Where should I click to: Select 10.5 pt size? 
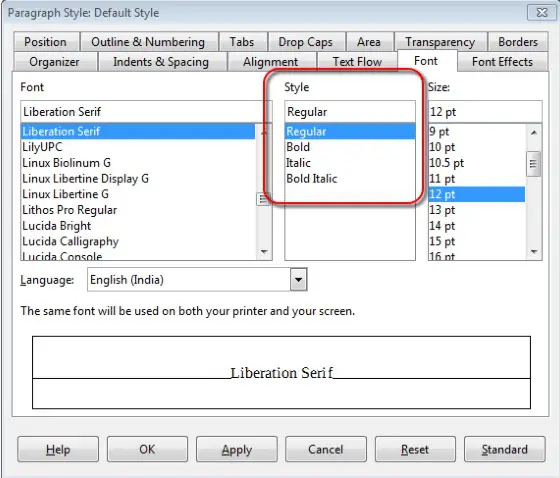477,163
